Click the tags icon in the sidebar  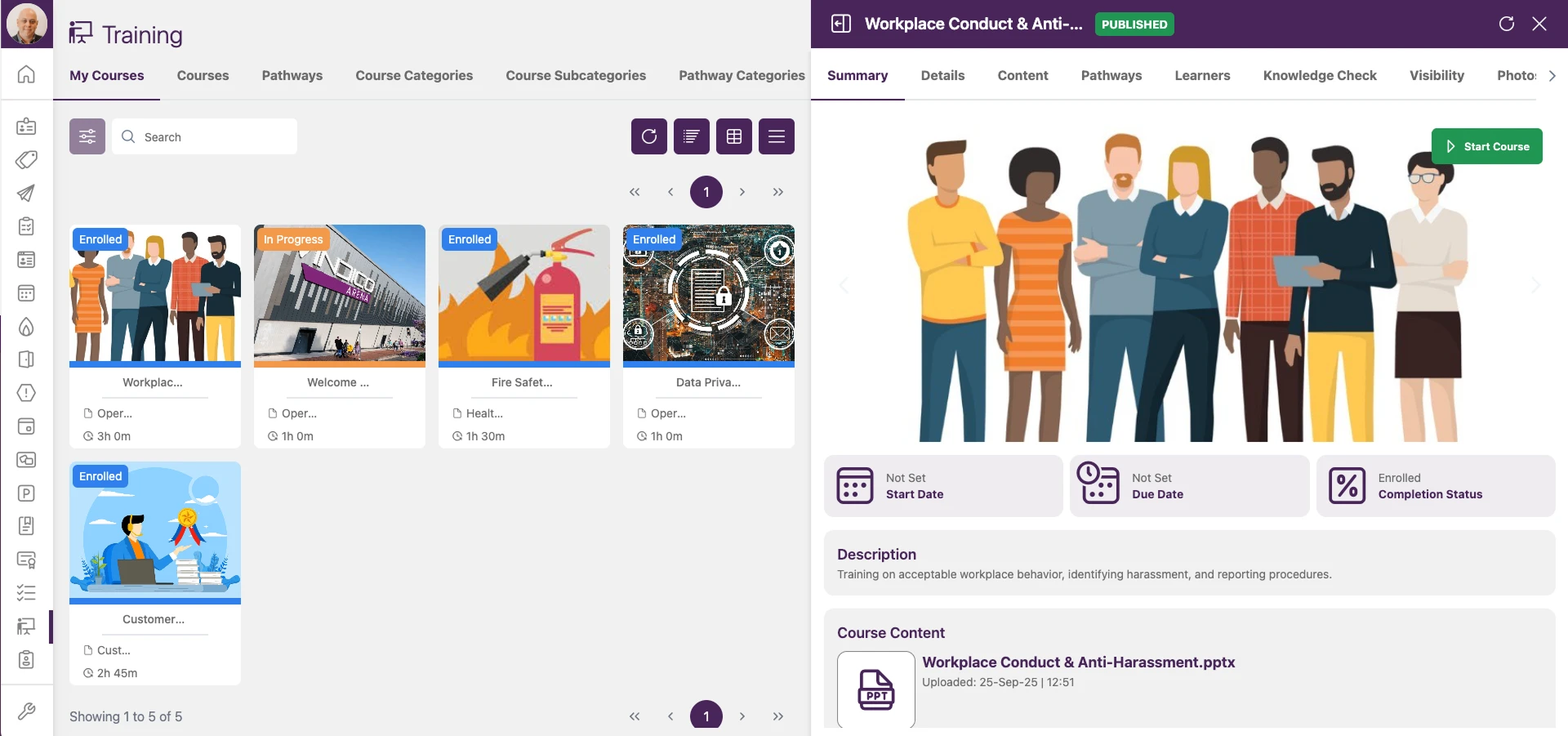(x=26, y=160)
